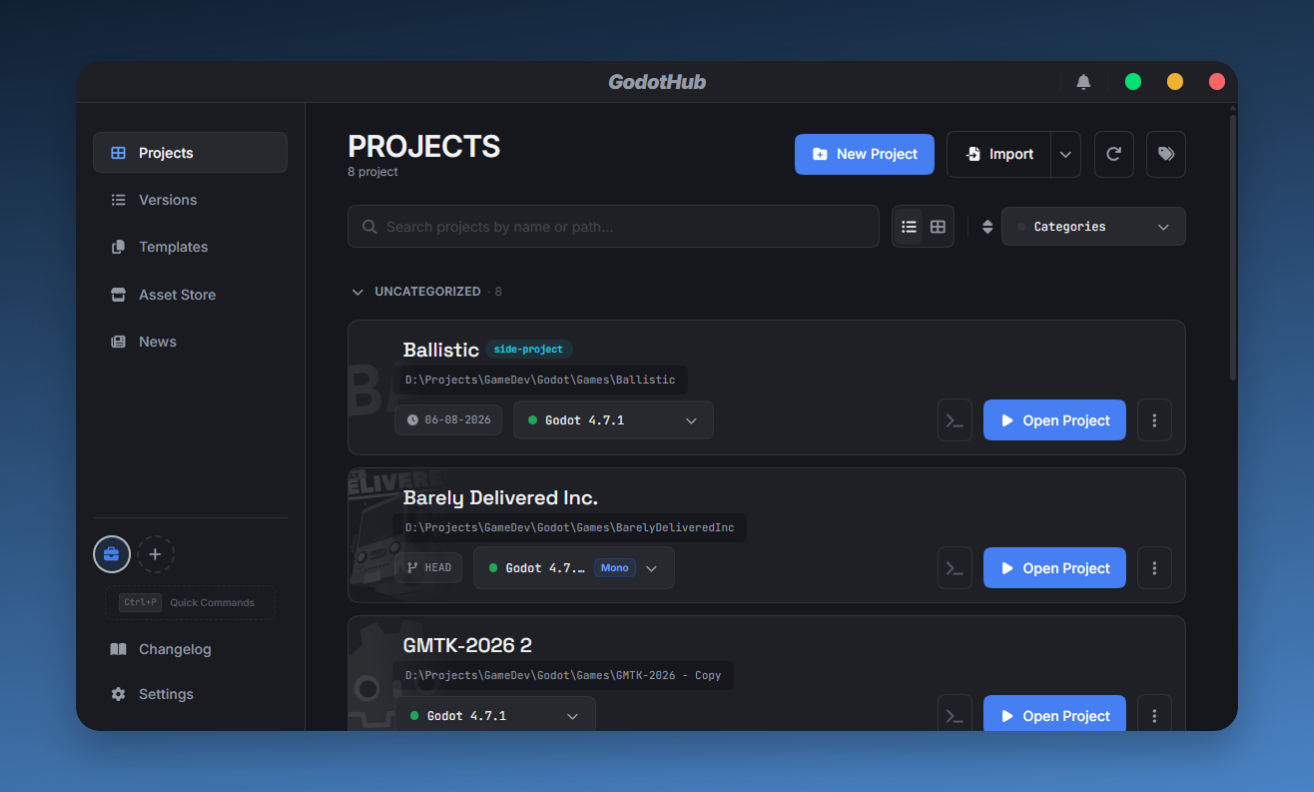The image size is (1314, 792).
Task: Click the "8 project" count text
Action: (373, 172)
